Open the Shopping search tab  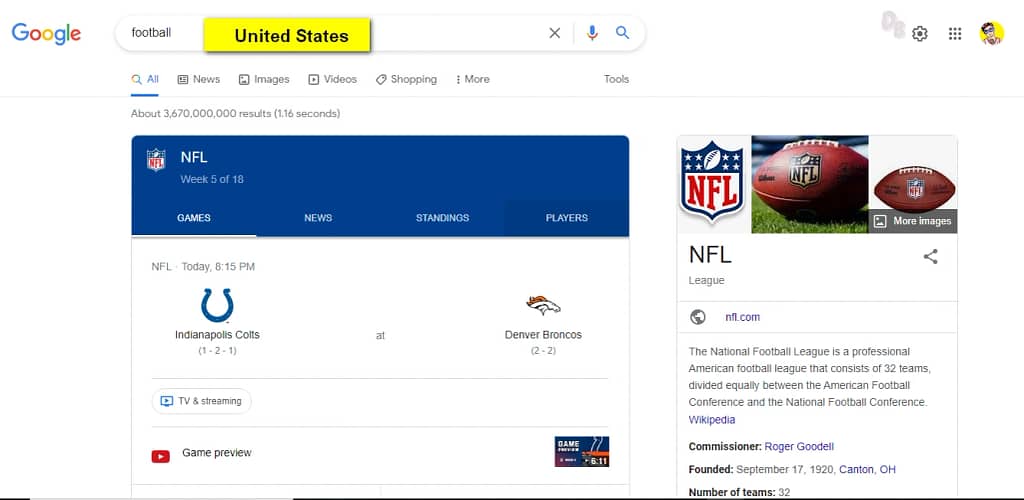pos(406,79)
